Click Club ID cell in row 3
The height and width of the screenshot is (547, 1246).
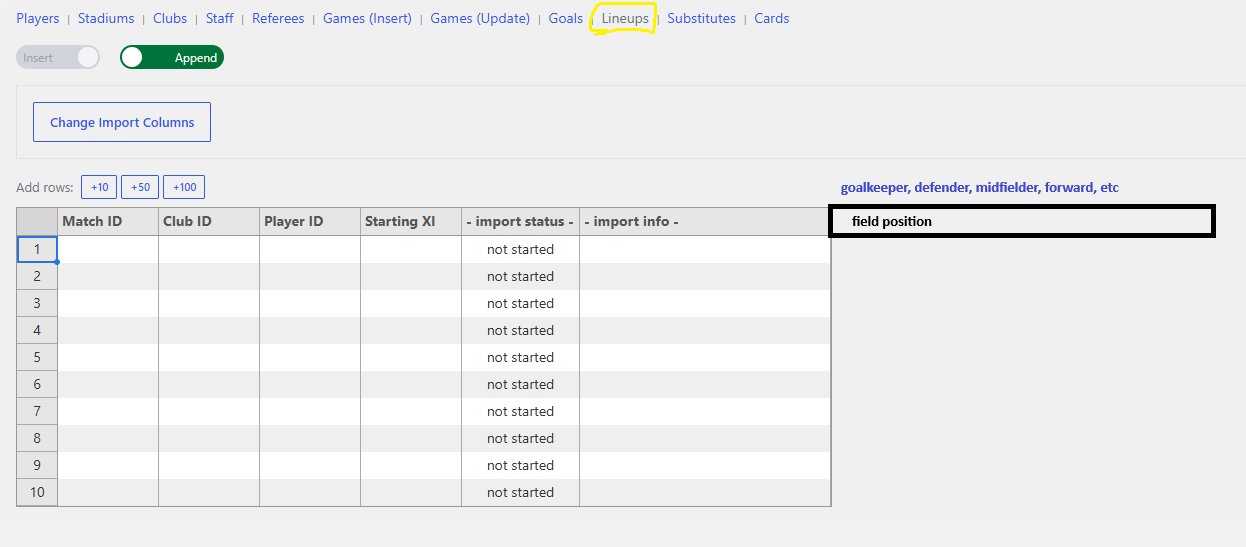pyautogui.click(x=209, y=303)
